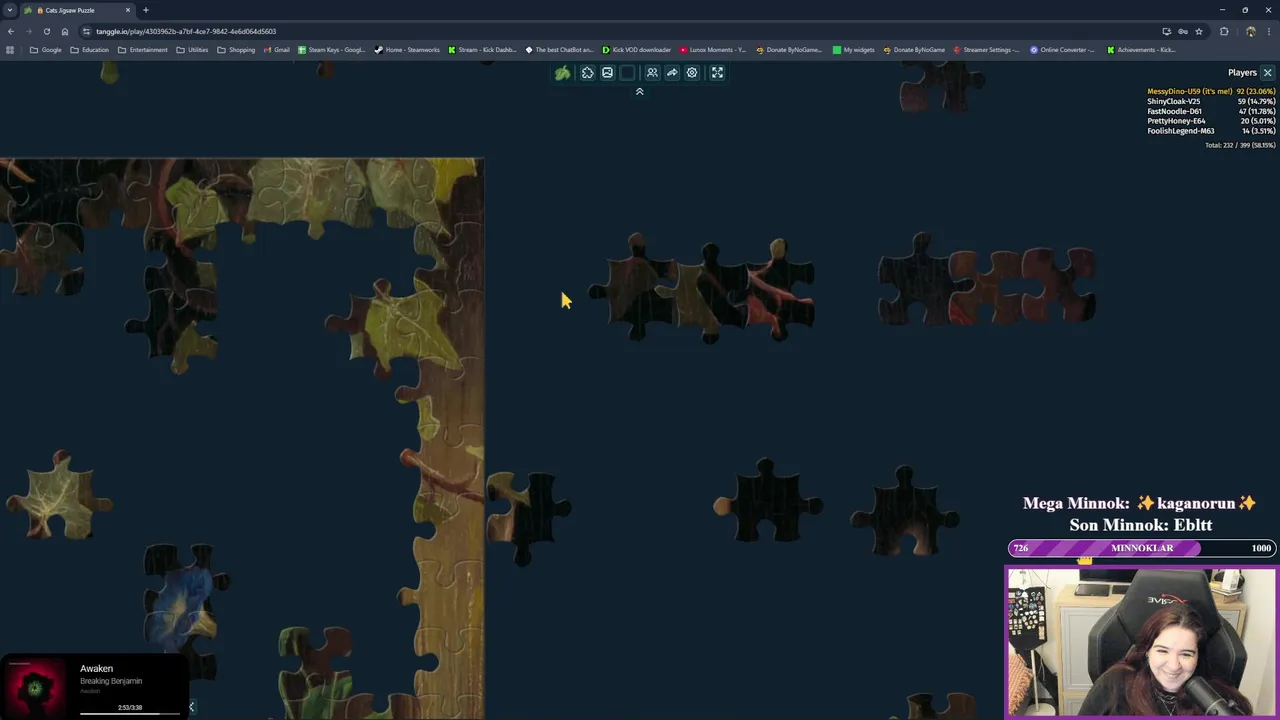The height and width of the screenshot is (720, 1280).
Task: Click the browser back arrow
Action: click(x=10, y=31)
